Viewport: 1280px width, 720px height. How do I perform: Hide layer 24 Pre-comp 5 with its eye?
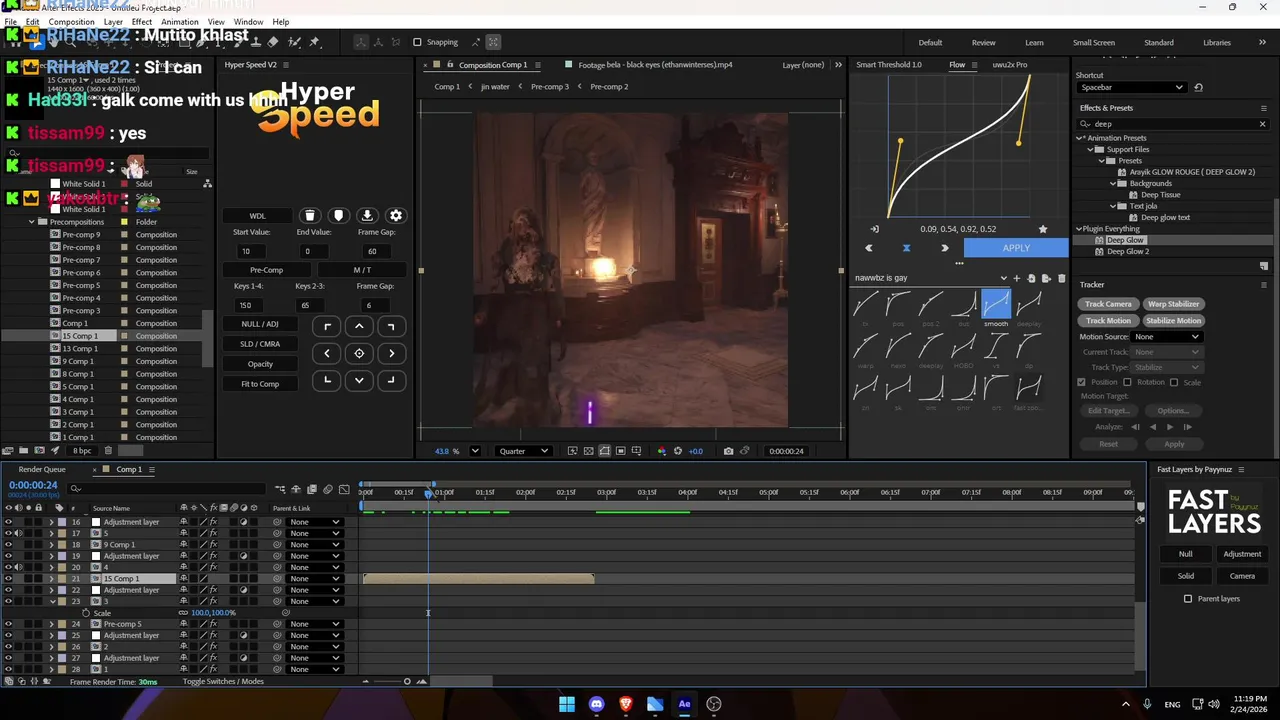tap(8, 624)
